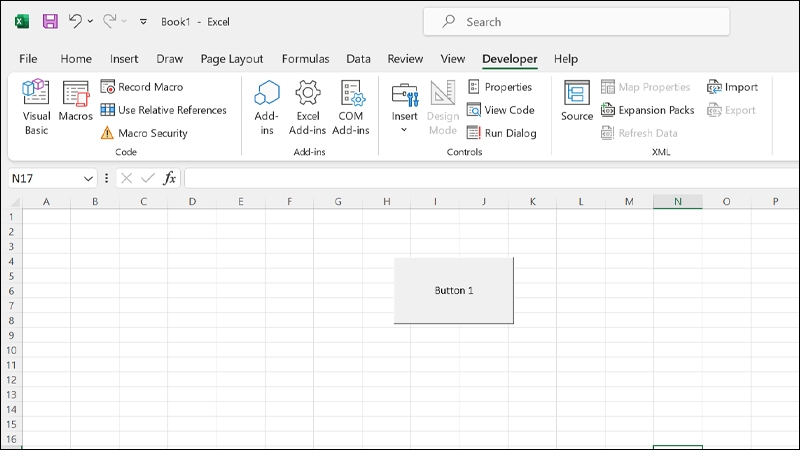
Task: Save the workbook with the disk icon
Action: tap(50, 21)
